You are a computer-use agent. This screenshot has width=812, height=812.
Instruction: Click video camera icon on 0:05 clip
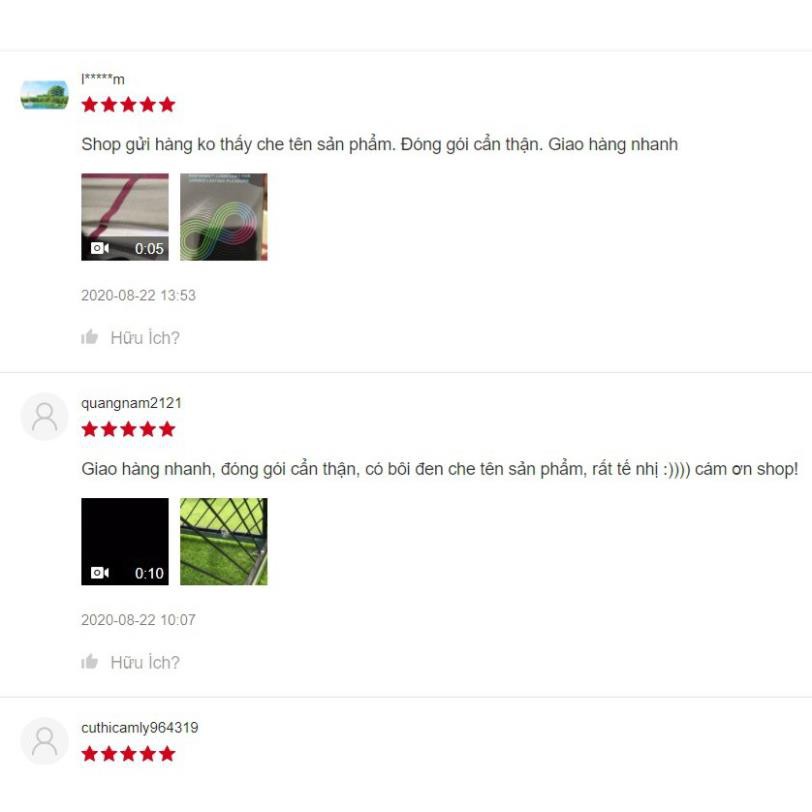(99, 248)
